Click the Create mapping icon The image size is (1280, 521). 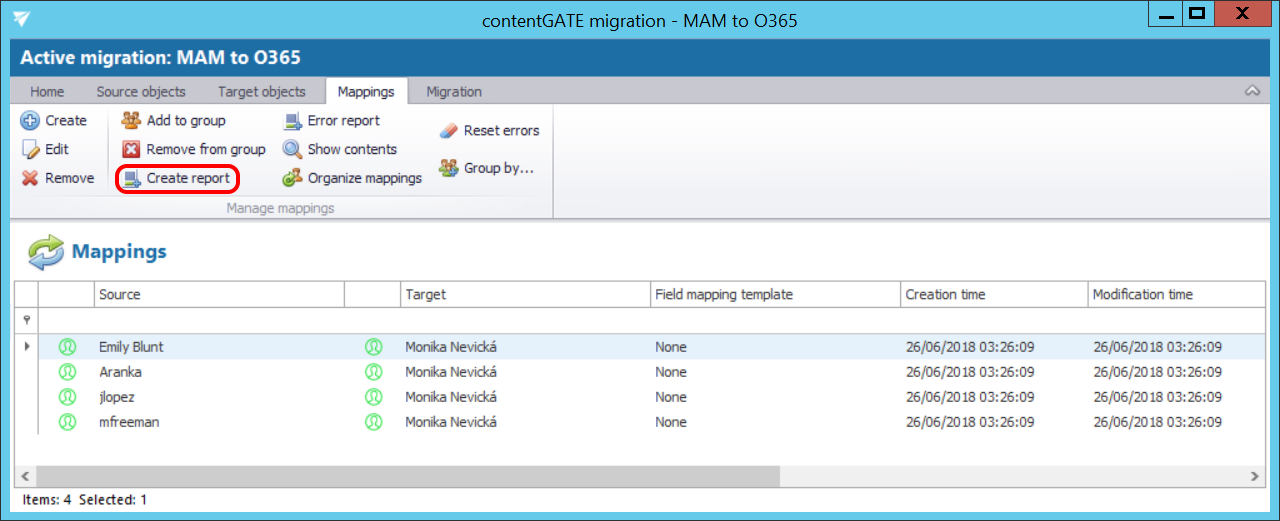point(31,120)
